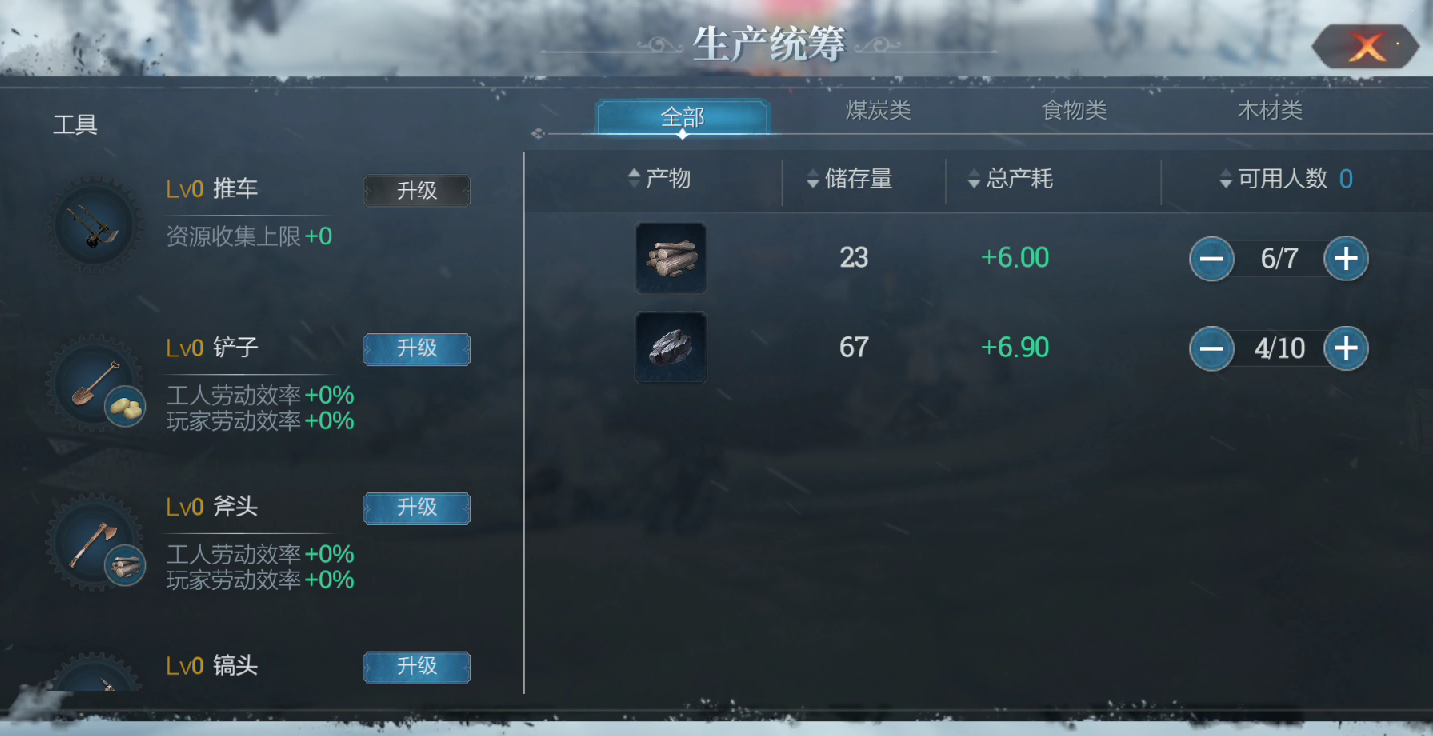Sort by 可用人数 column arrows
This screenshot has height=736, width=1433.
(x=1225, y=179)
